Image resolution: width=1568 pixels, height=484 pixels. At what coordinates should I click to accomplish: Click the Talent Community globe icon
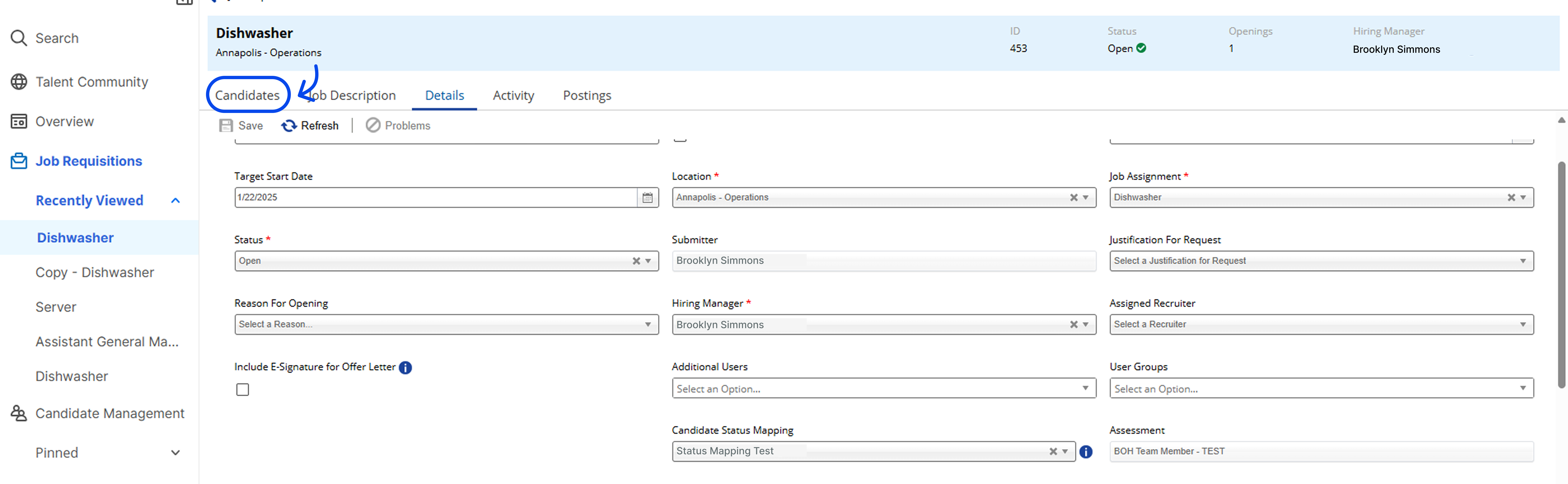pos(19,82)
